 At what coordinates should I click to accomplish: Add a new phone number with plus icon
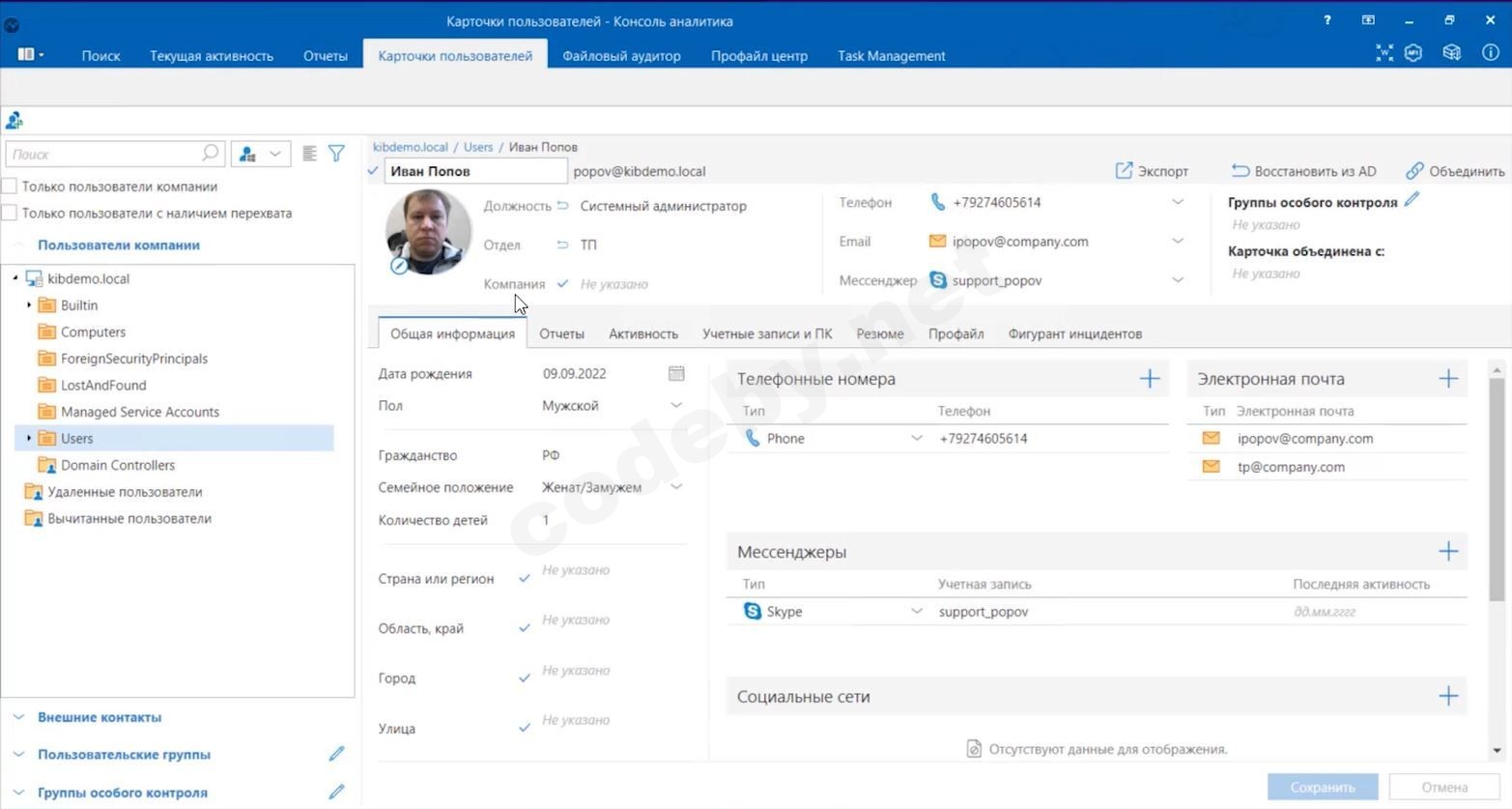coord(1149,379)
